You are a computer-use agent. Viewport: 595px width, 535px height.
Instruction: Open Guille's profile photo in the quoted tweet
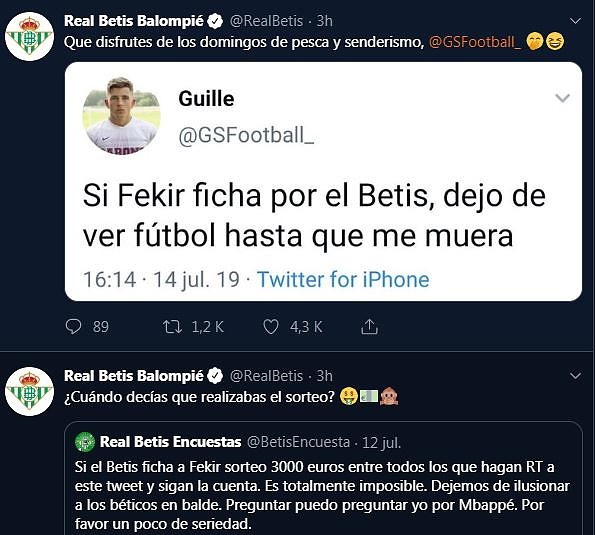coord(121,115)
